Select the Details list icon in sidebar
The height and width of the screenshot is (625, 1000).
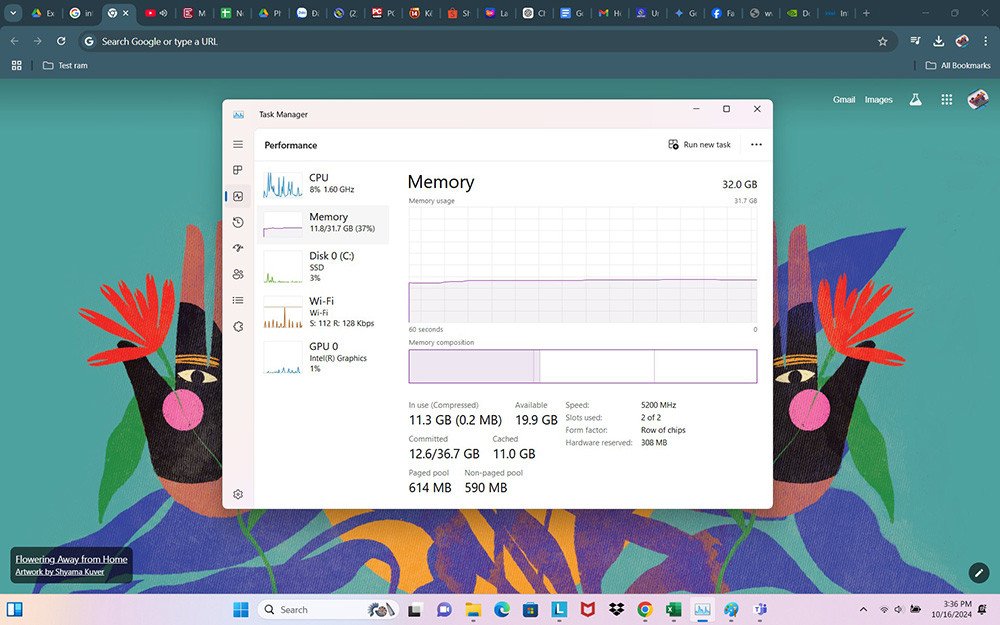coord(238,300)
